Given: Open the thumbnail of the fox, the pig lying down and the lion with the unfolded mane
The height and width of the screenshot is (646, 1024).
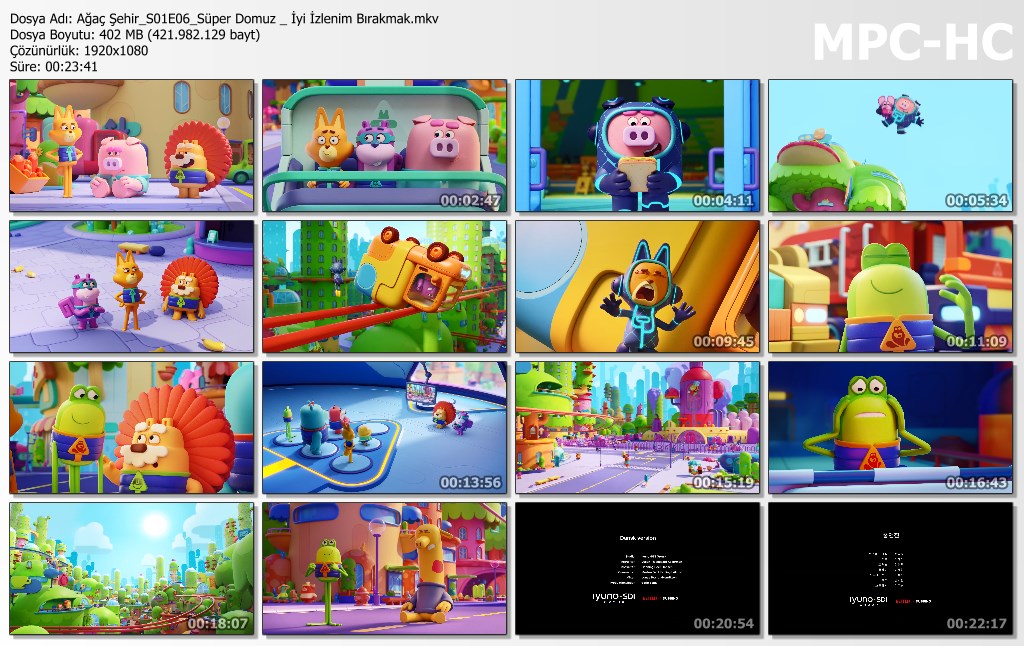Looking at the screenshot, I should click(132, 146).
